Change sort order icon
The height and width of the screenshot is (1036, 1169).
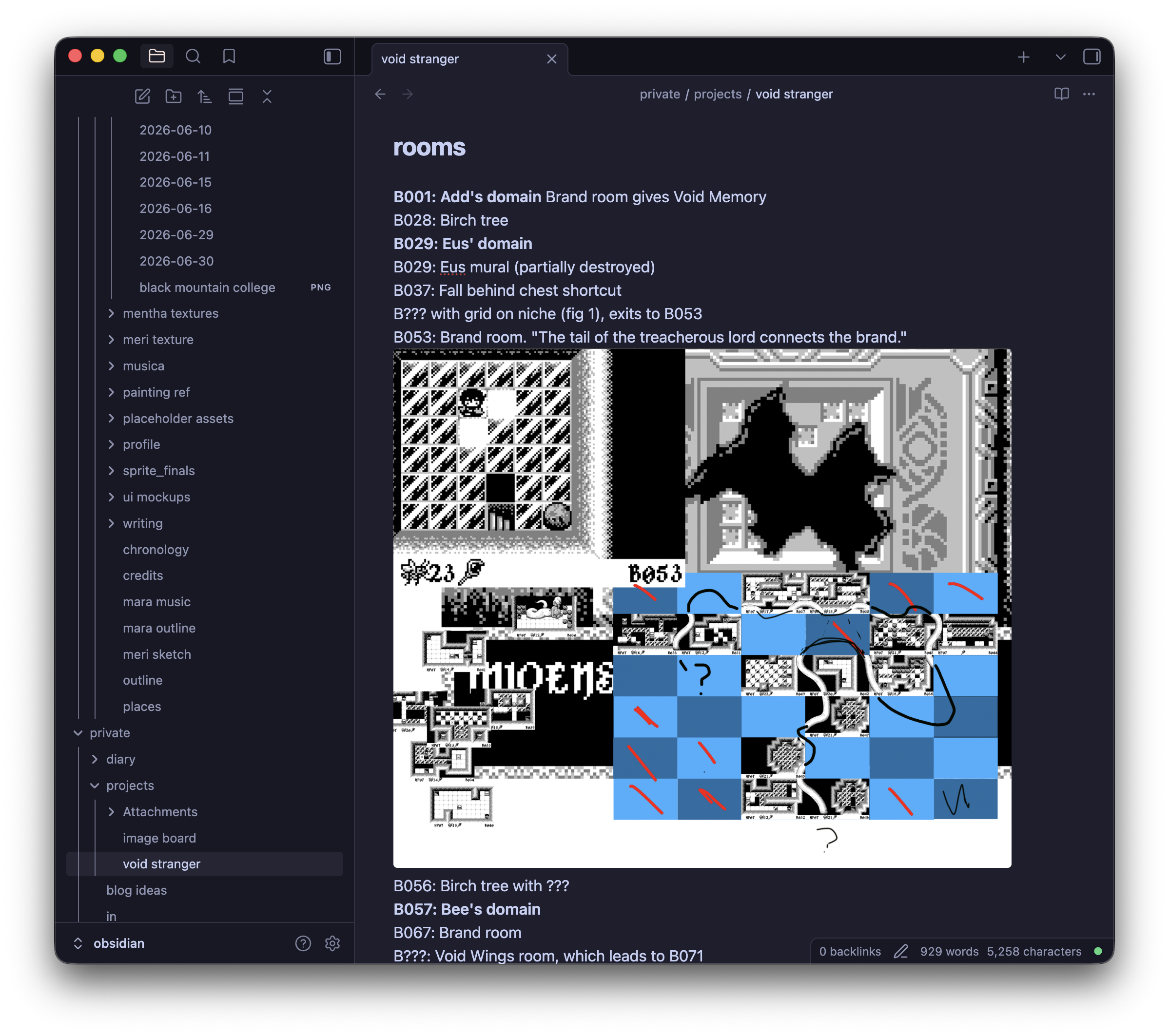point(205,96)
